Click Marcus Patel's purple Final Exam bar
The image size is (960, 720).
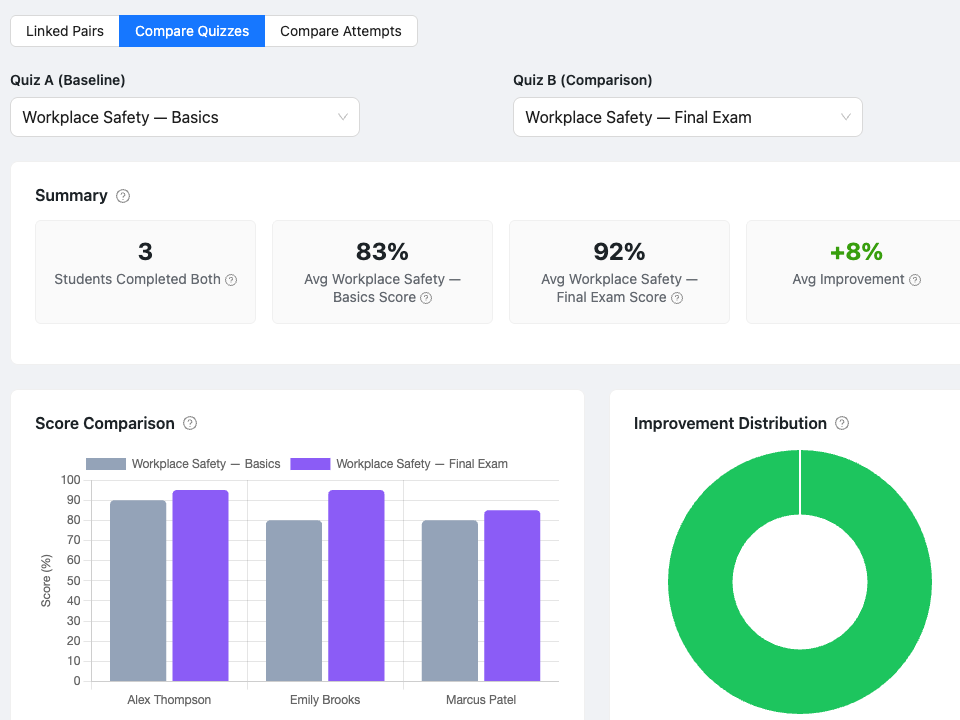tap(512, 596)
